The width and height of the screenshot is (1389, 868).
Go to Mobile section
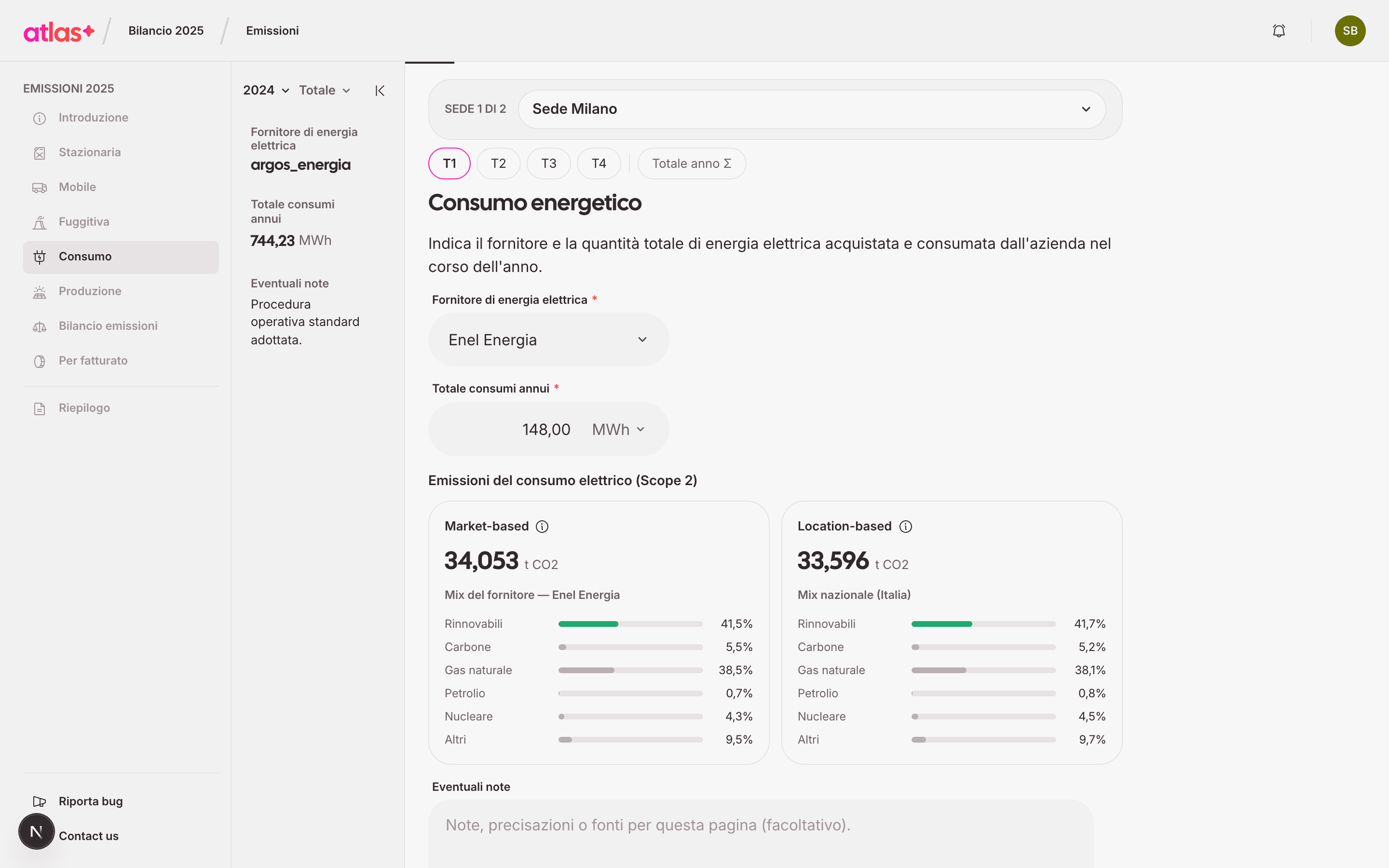point(121,187)
